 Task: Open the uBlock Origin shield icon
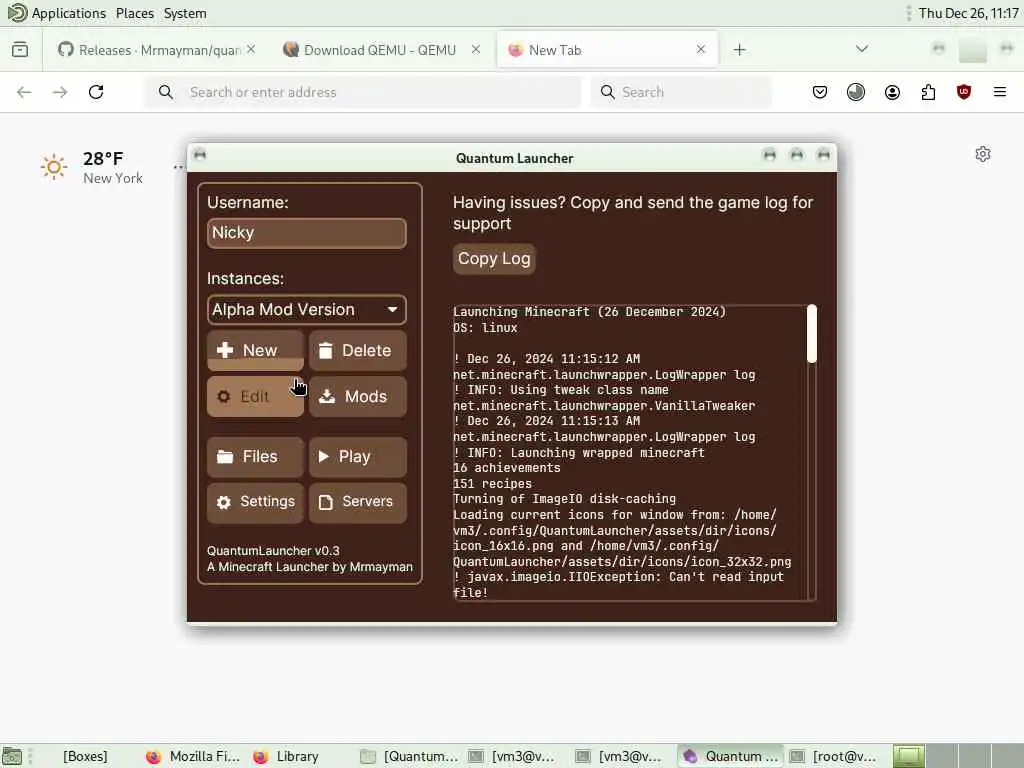click(x=964, y=92)
